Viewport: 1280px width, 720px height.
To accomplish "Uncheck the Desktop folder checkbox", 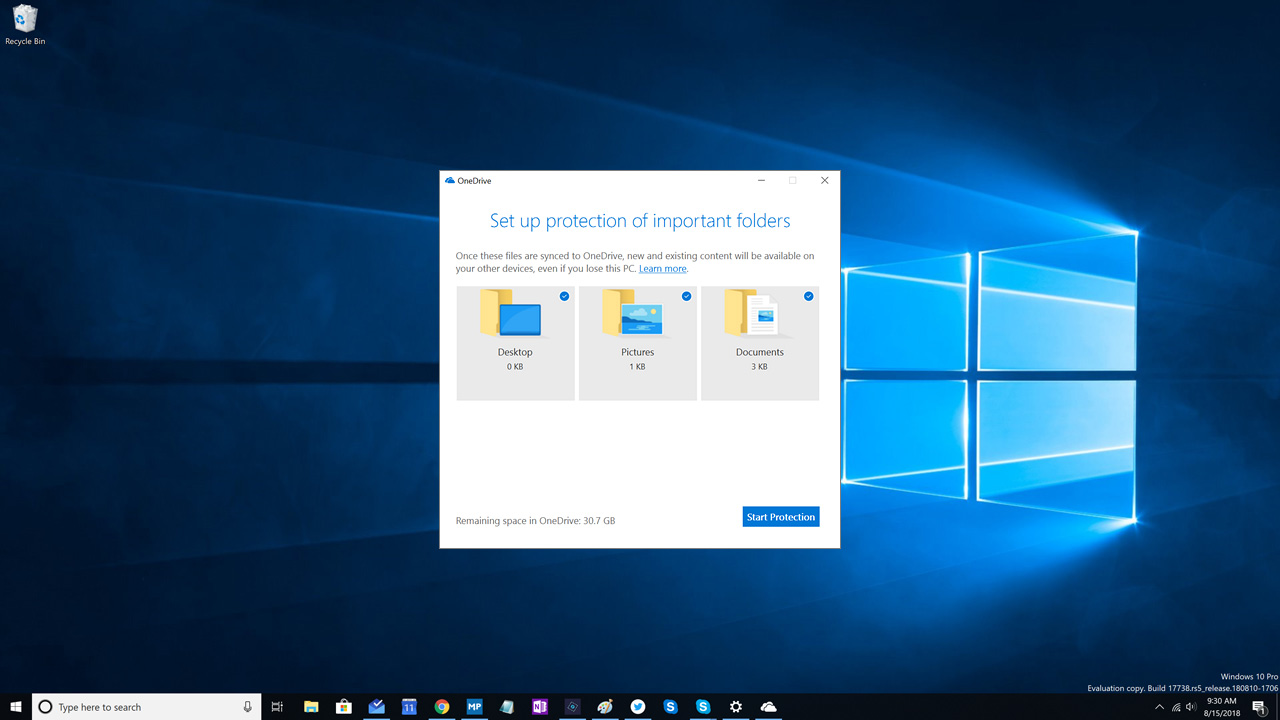I will click(x=565, y=296).
